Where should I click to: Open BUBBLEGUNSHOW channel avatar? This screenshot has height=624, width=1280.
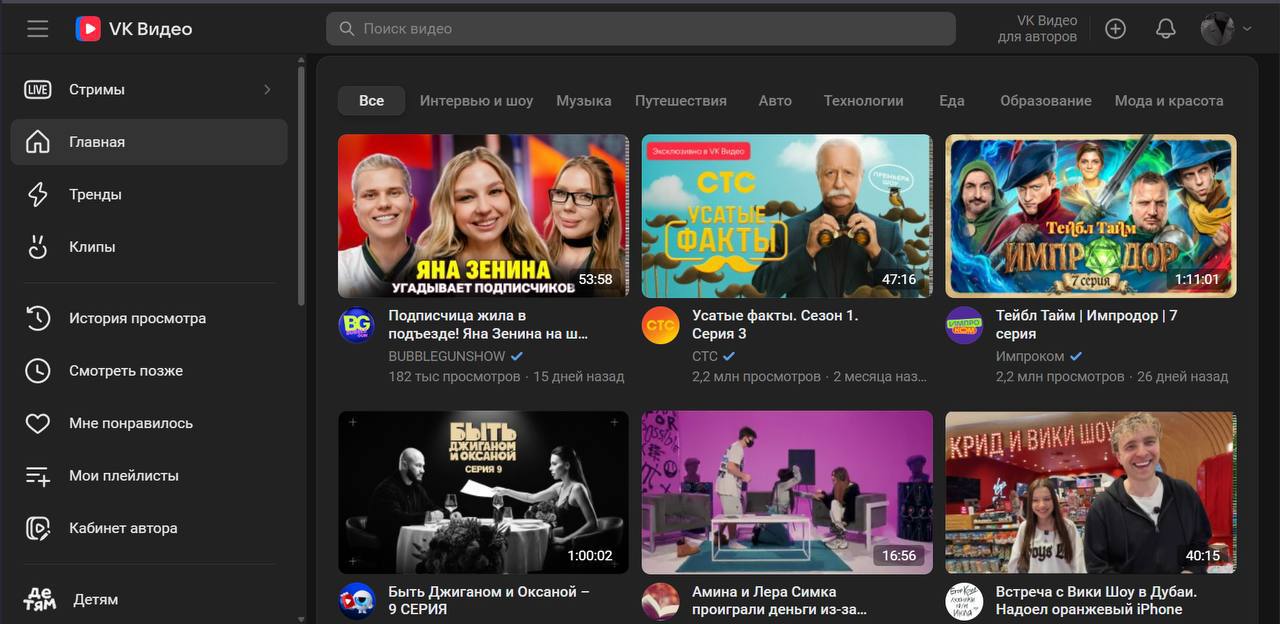(x=357, y=326)
